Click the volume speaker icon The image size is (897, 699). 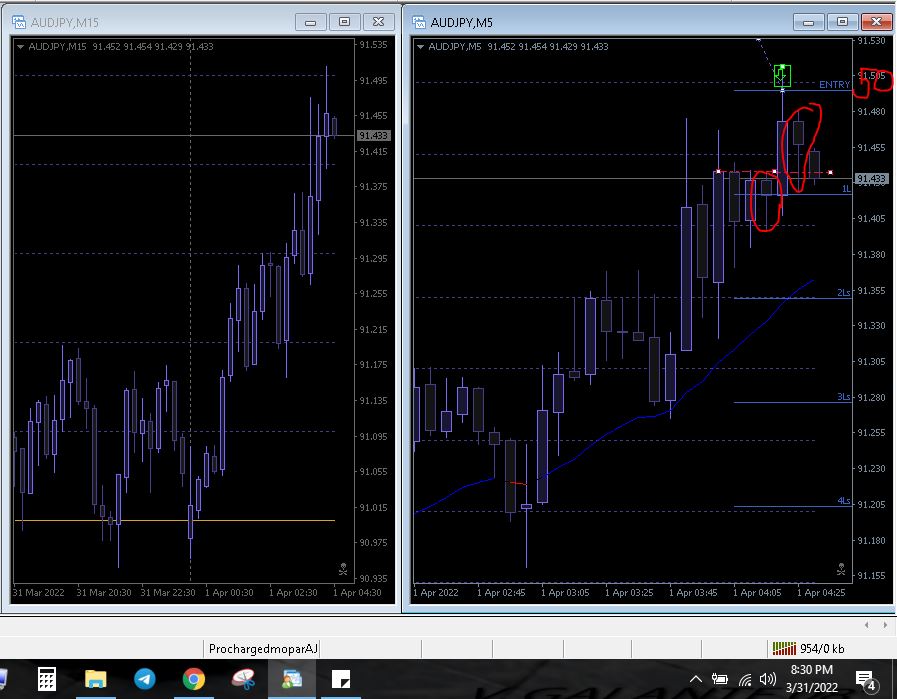point(767,679)
